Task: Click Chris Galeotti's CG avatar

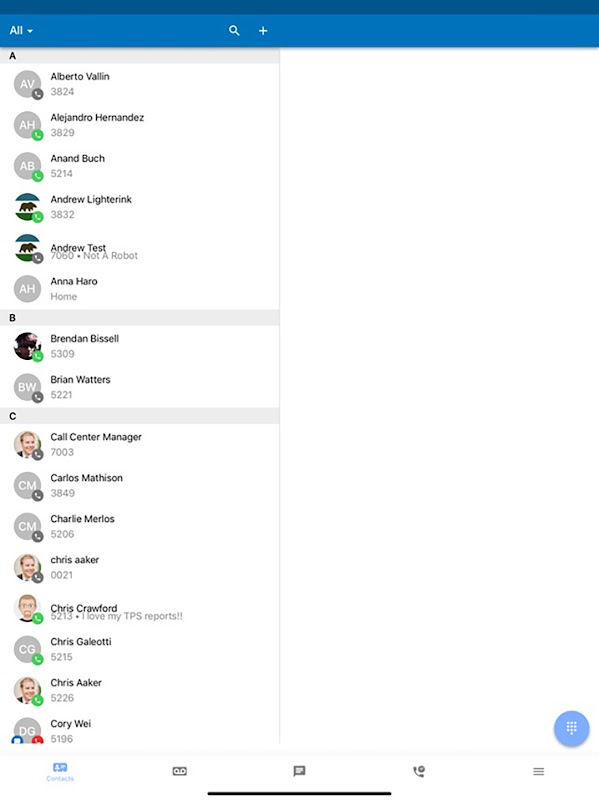Action: tap(28, 649)
